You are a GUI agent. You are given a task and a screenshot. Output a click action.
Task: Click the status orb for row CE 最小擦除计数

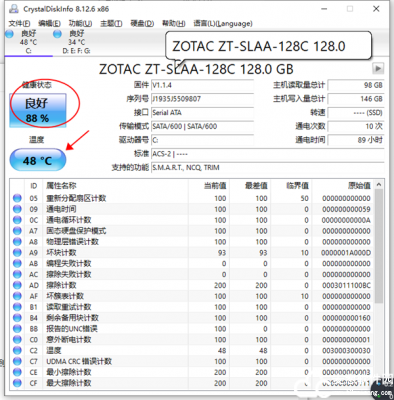click(17, 372)
